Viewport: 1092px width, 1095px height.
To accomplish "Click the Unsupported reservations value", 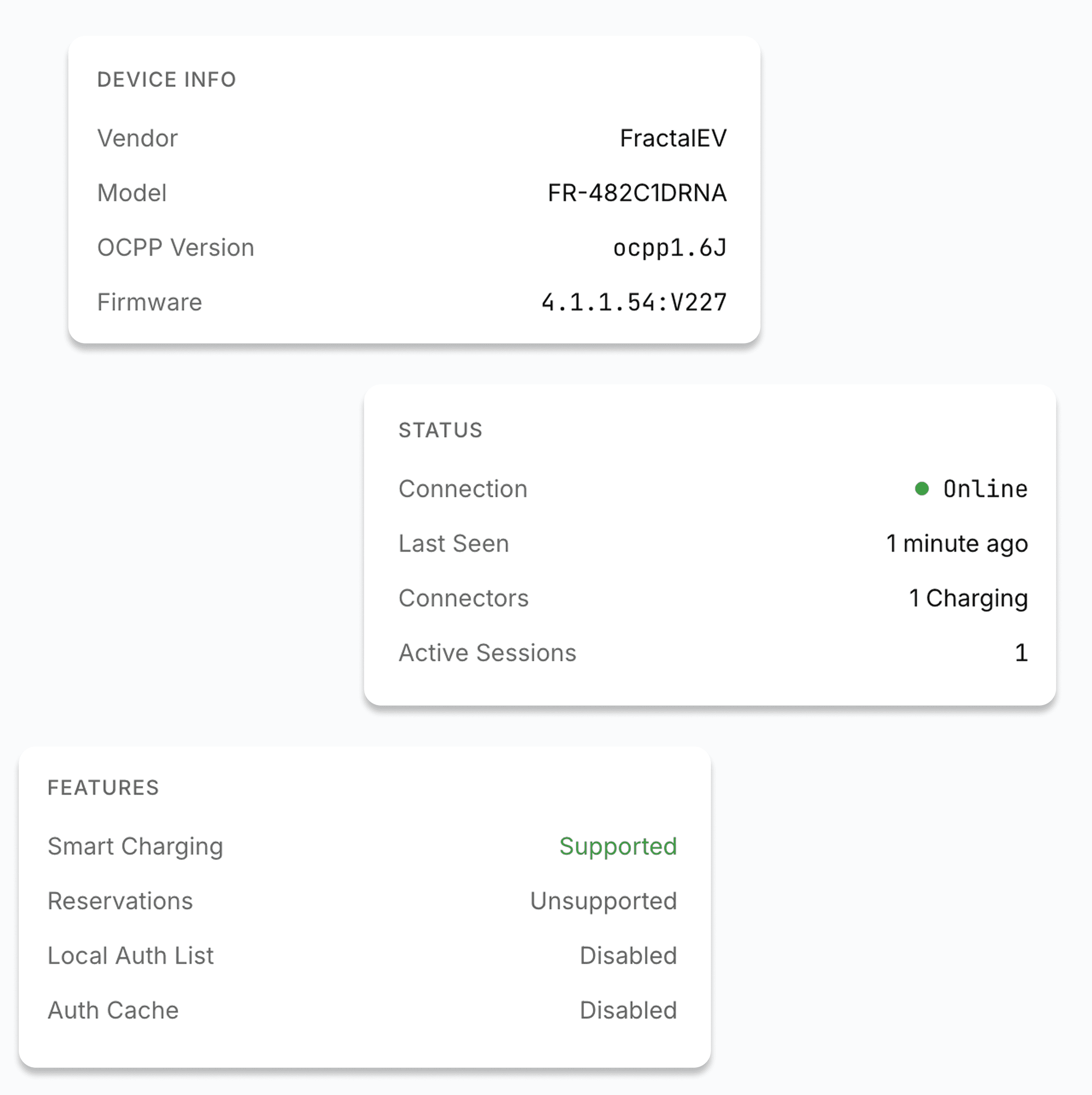I will (x=603, y=901).
